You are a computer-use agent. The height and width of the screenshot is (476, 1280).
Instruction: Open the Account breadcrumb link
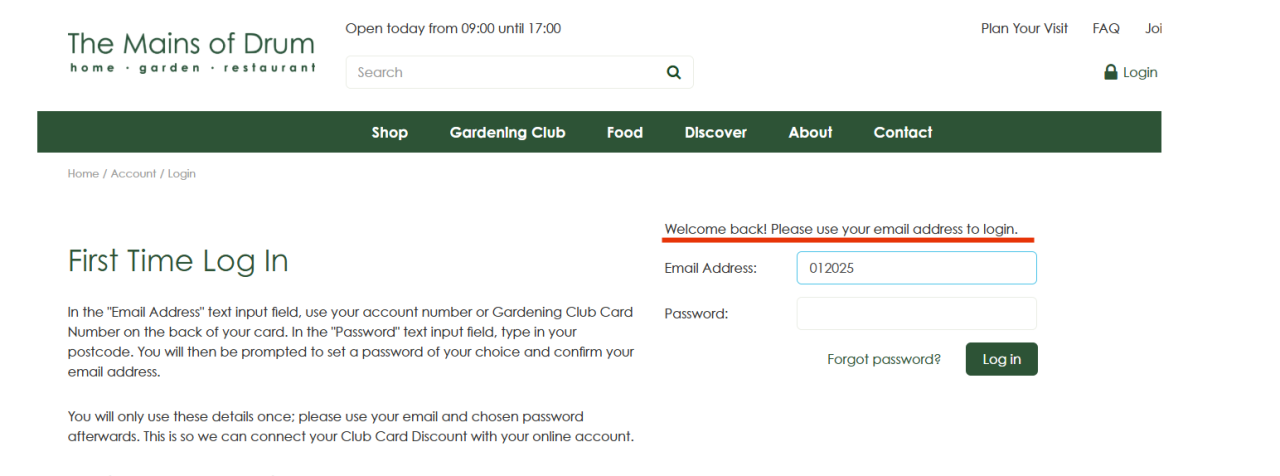point(133,173)
